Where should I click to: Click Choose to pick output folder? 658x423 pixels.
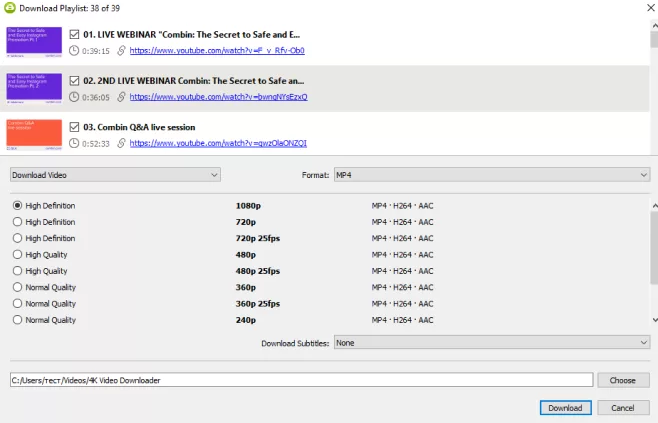coord(623,380)
